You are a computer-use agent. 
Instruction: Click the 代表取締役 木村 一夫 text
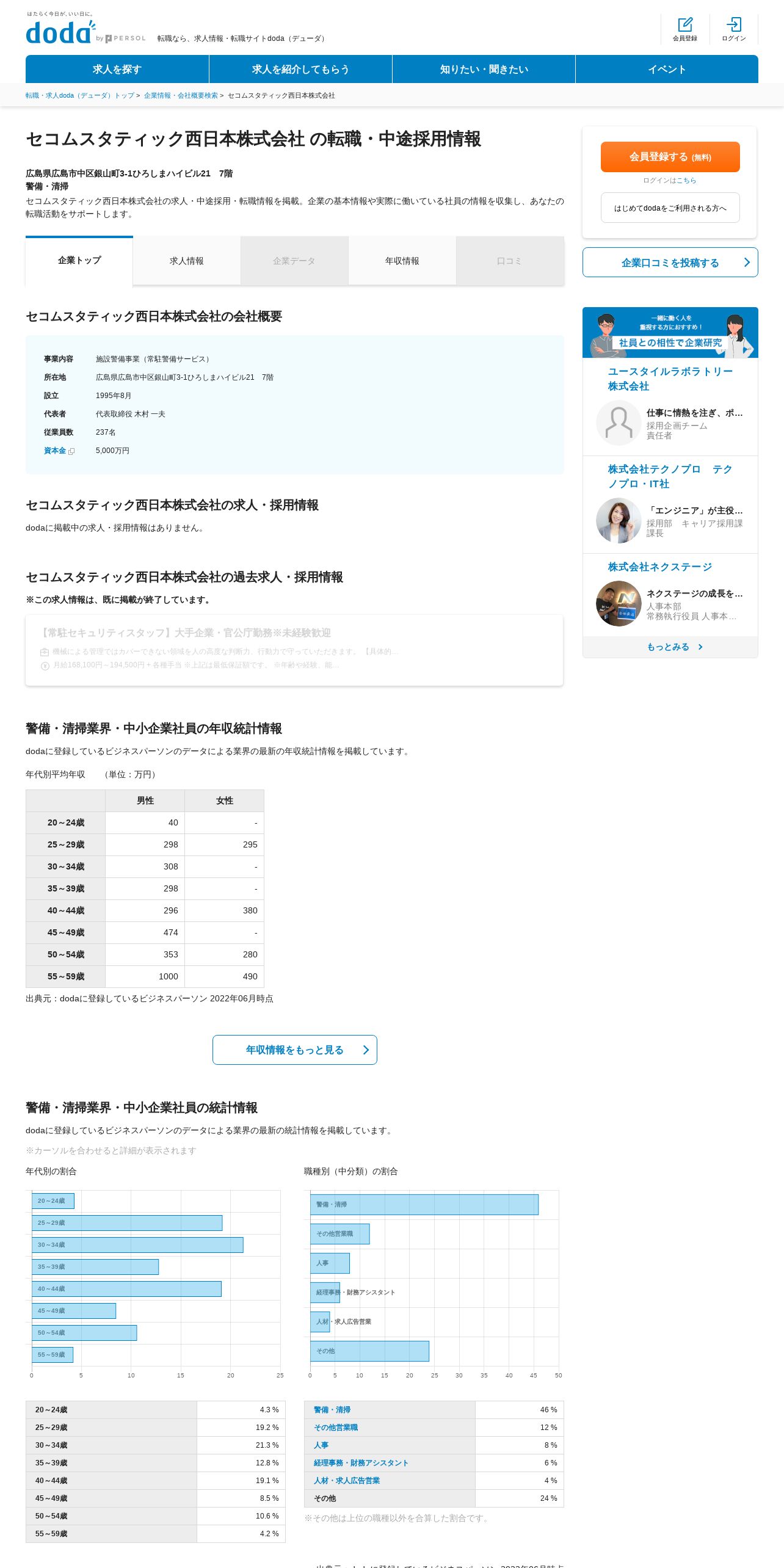tap(130, 414)
